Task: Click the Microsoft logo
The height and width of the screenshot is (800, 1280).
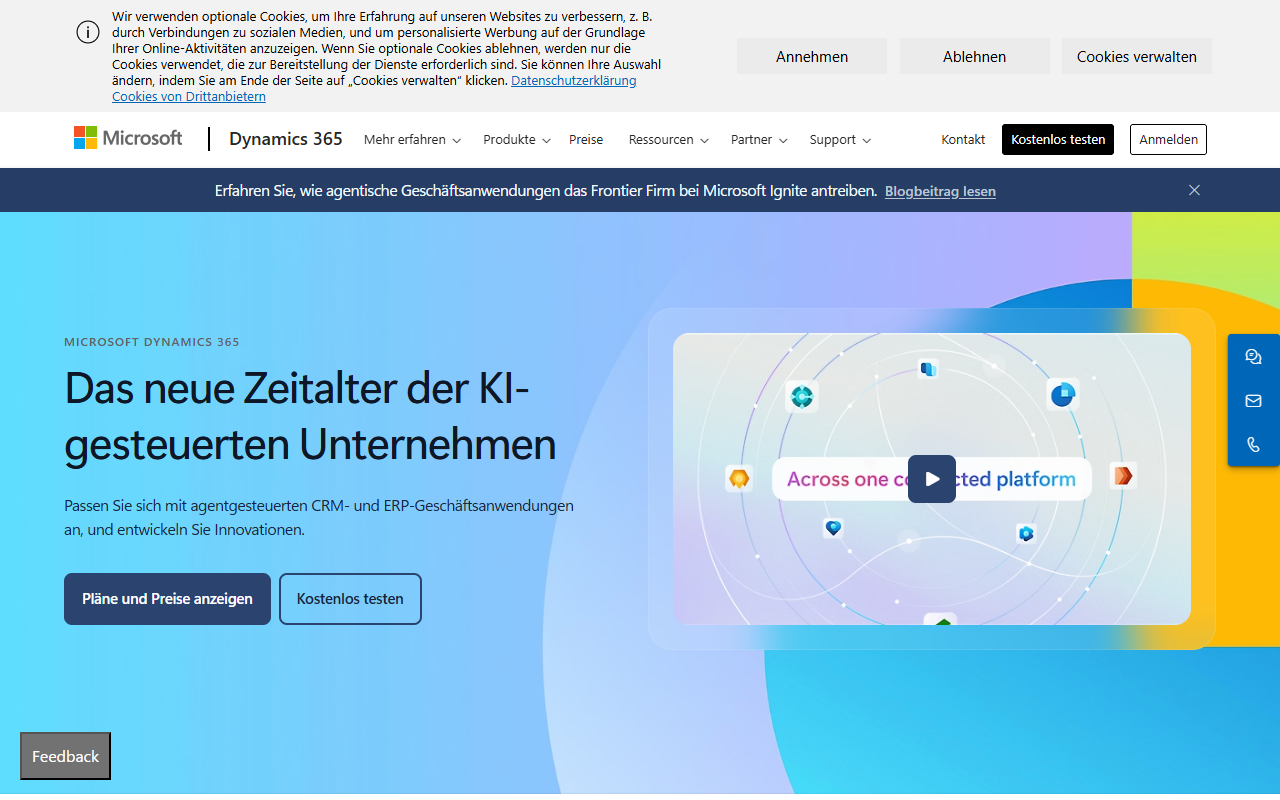Action: pos(128,139)
